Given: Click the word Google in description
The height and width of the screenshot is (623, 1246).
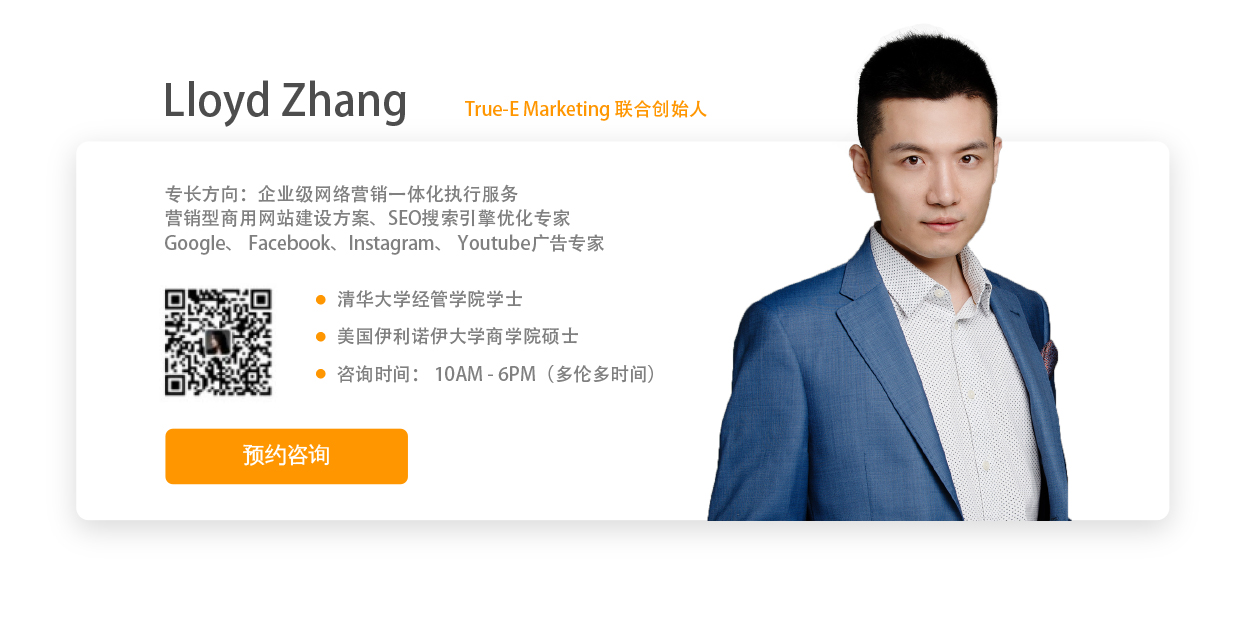Looking at the screenshot, I should [195, 244].
